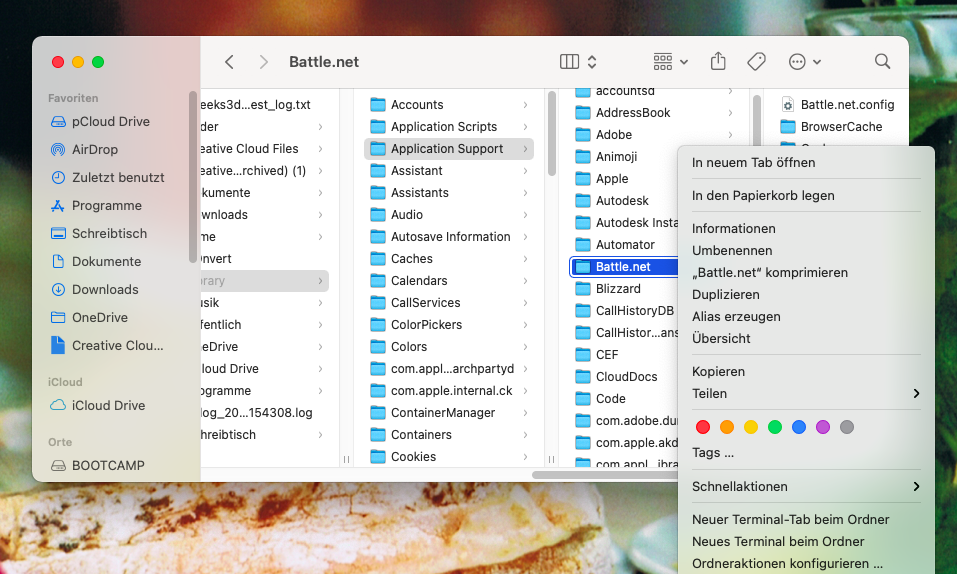957x574 pixels.
Task: Apply the purple tag color
Action: (x=823, y=427)
